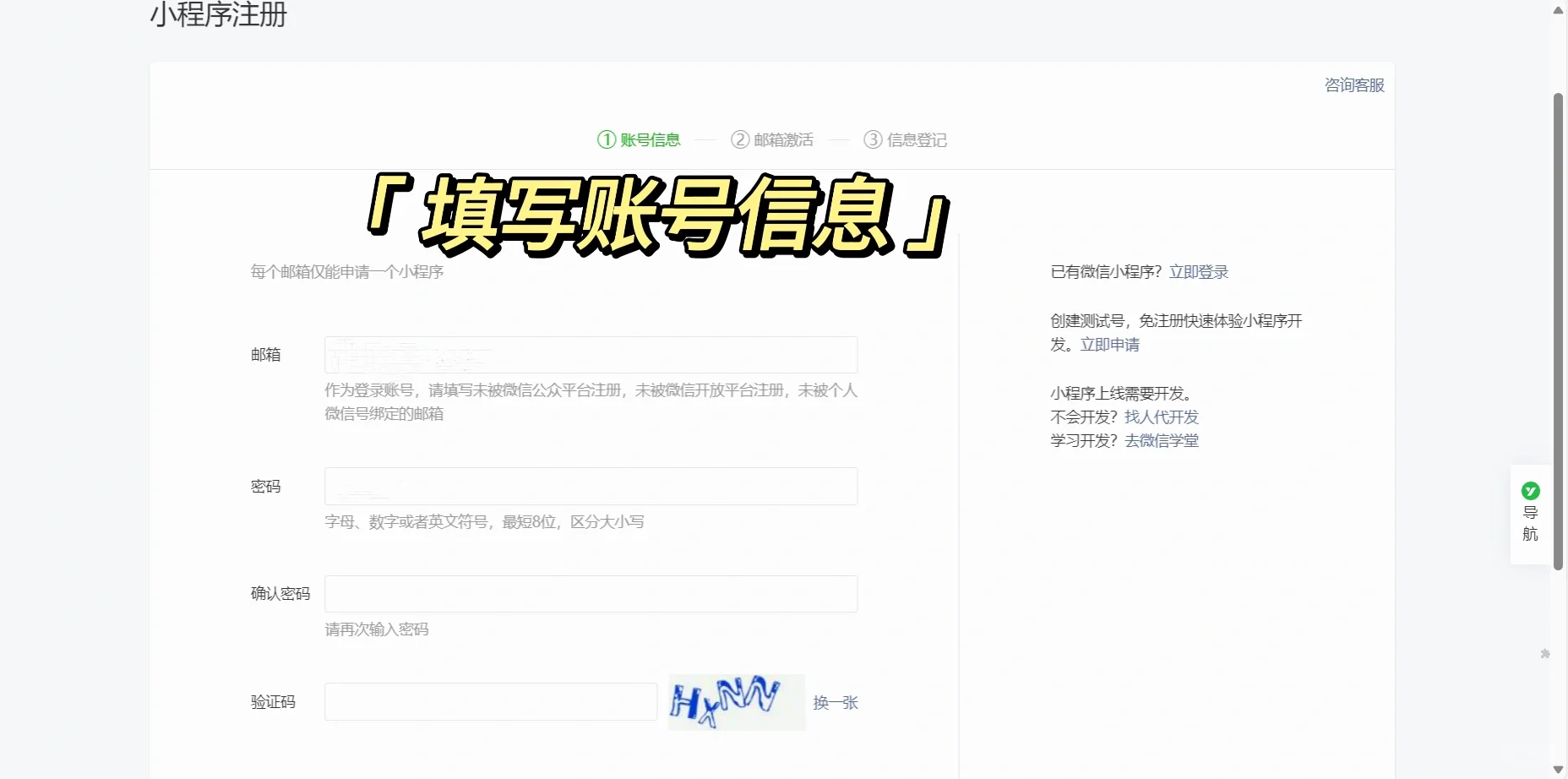Click the scrollbar down arrow
Image resolution: width=1568 pixels, height=779 pixels.
[1559, 769]
